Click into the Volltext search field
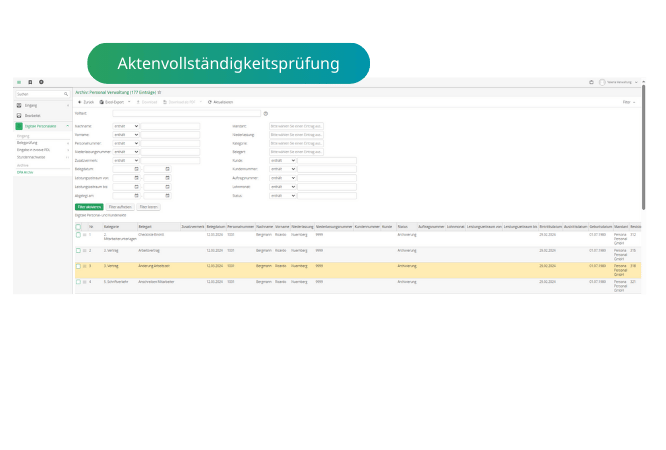Screen dimensions: 666x450 pos(186,113)
